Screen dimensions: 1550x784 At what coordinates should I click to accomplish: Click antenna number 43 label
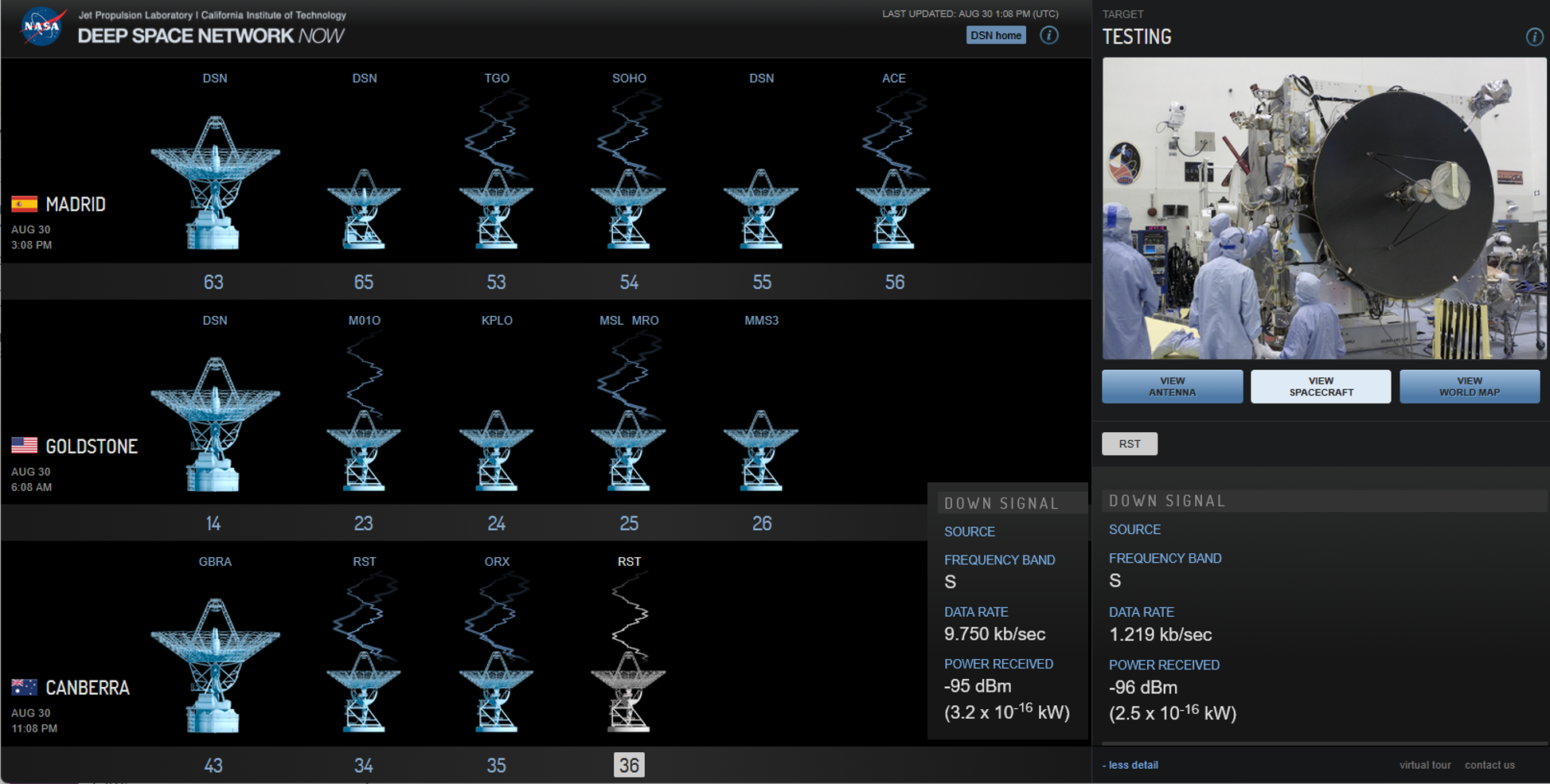[x=213, y=765]
